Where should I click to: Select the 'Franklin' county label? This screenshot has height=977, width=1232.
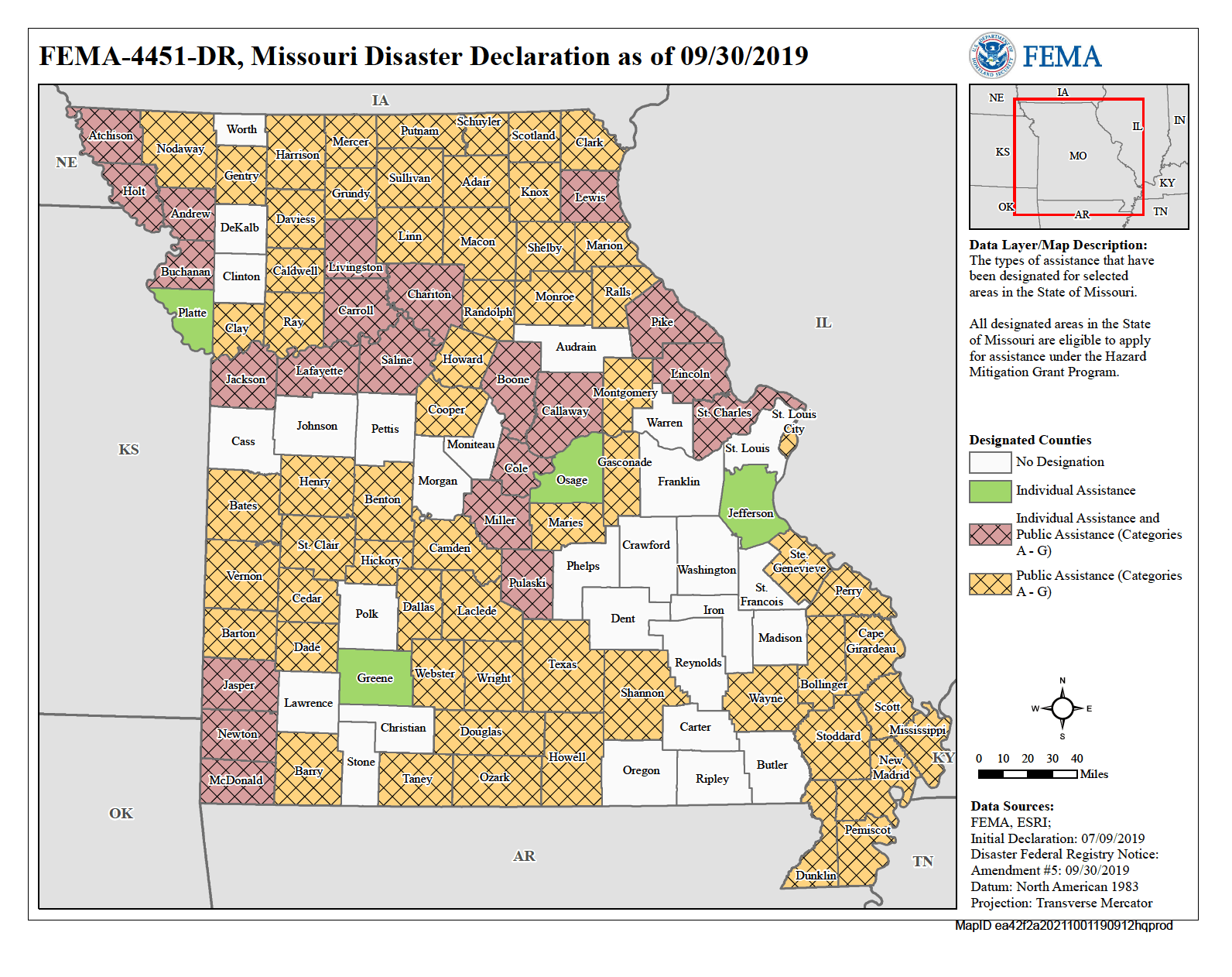(679, 482)
